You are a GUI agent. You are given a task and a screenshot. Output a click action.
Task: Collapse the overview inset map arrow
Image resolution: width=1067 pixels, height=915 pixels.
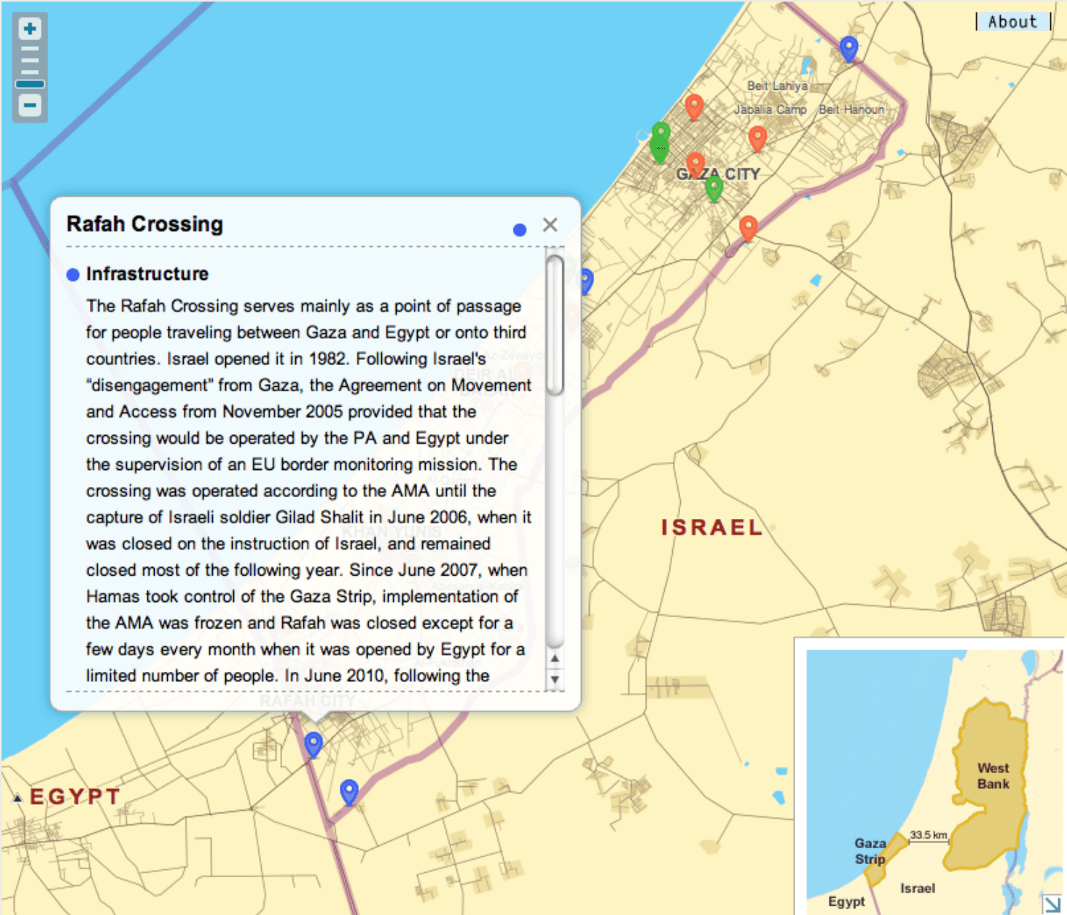pos(1052,903)
